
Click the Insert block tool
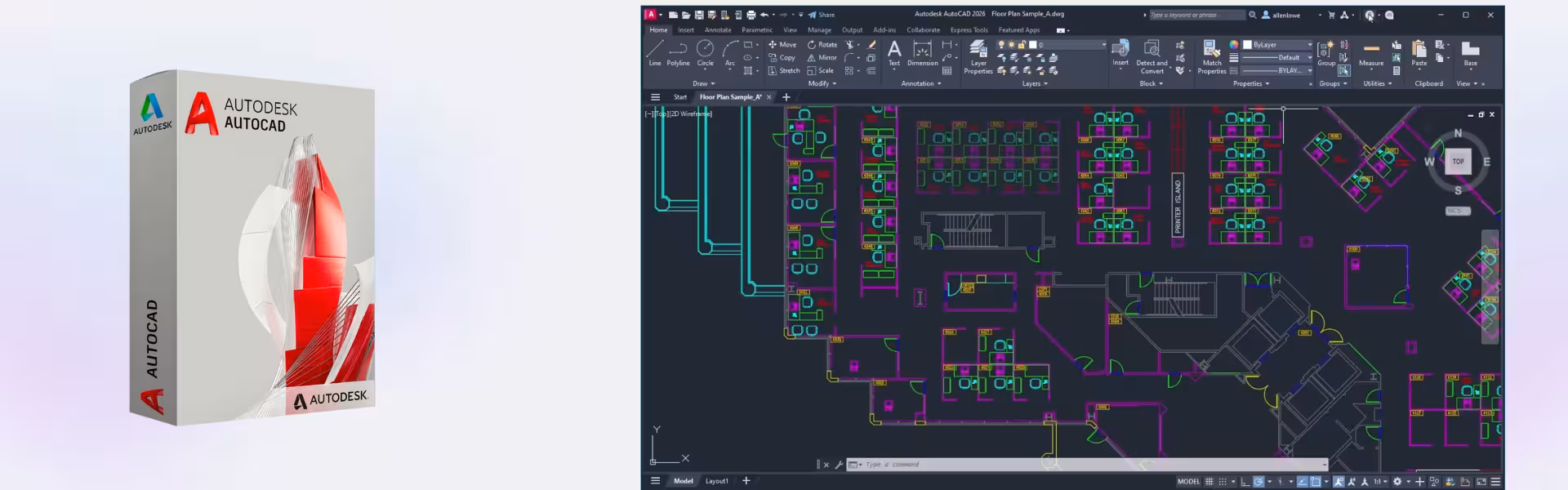[x=1120, y=53]
